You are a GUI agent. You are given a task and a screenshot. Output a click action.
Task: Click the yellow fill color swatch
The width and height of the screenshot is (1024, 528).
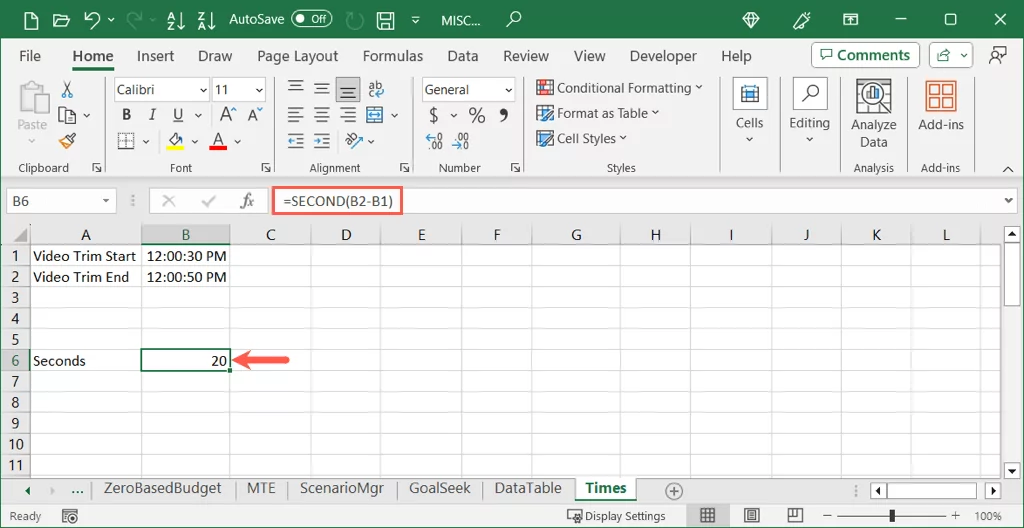tap(176, 141)
